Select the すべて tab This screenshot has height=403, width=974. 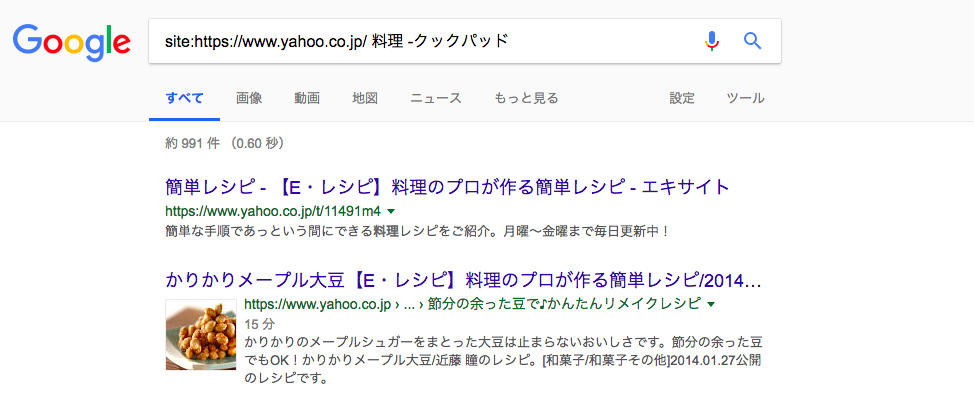[x=184, y=98]
